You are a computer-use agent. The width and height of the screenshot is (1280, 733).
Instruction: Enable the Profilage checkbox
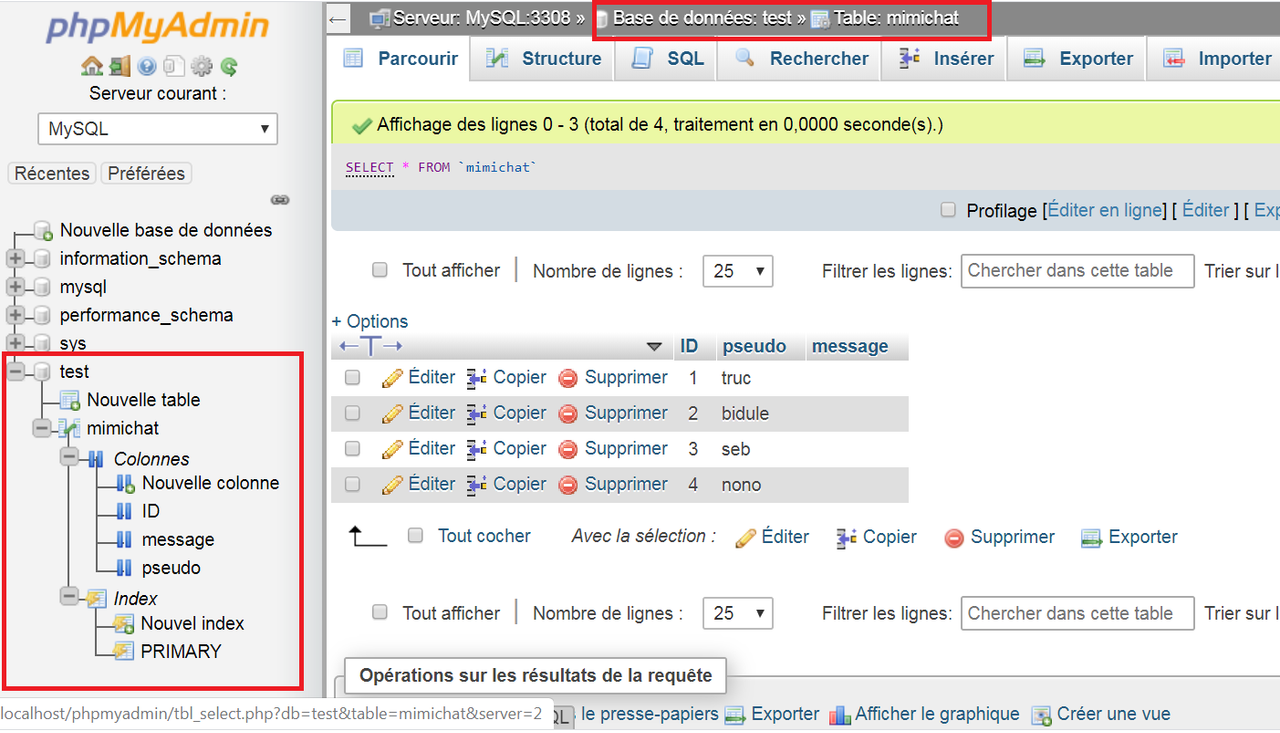tap(947, 210)
